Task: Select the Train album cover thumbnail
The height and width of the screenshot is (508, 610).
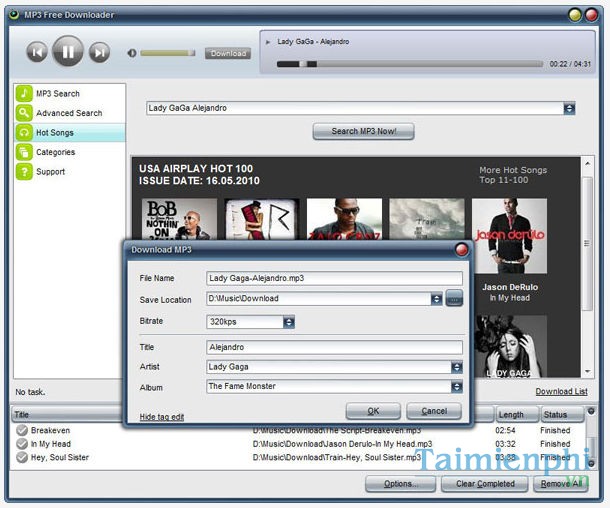Action: 427,219
